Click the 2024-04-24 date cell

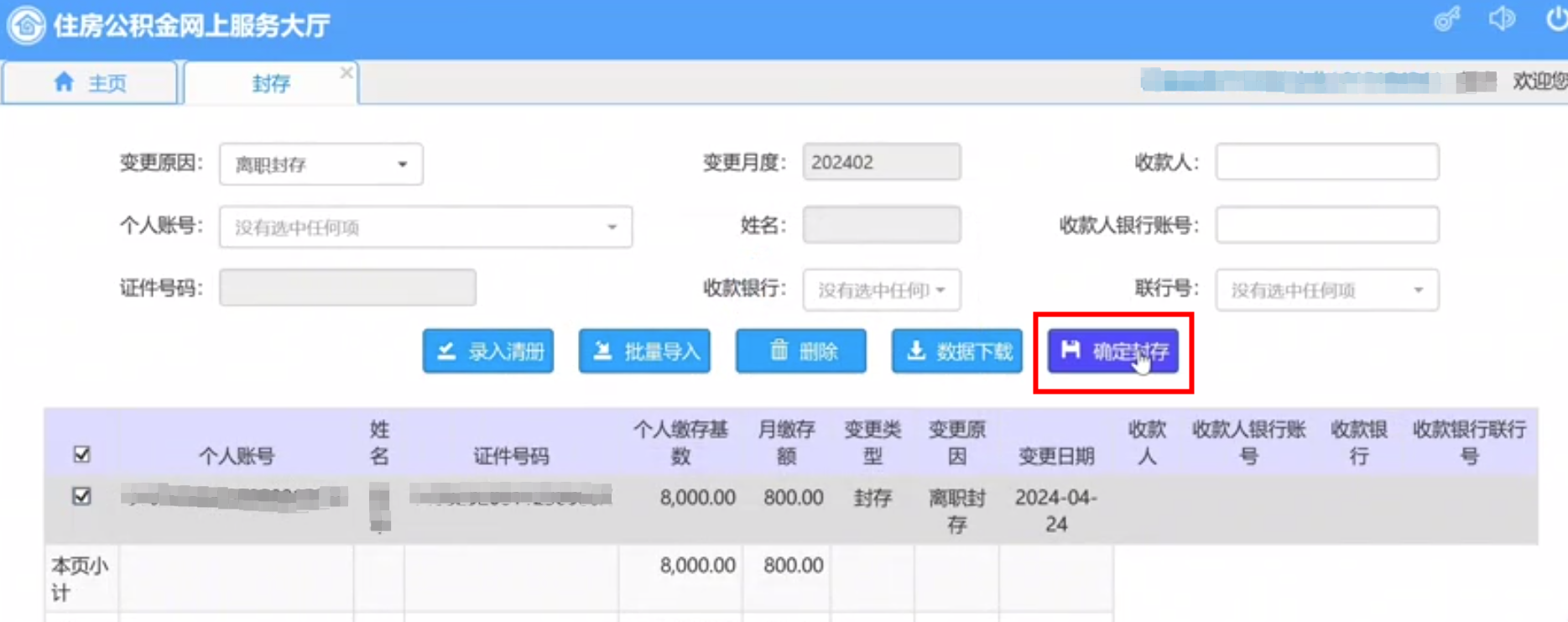coord(1056,510)
